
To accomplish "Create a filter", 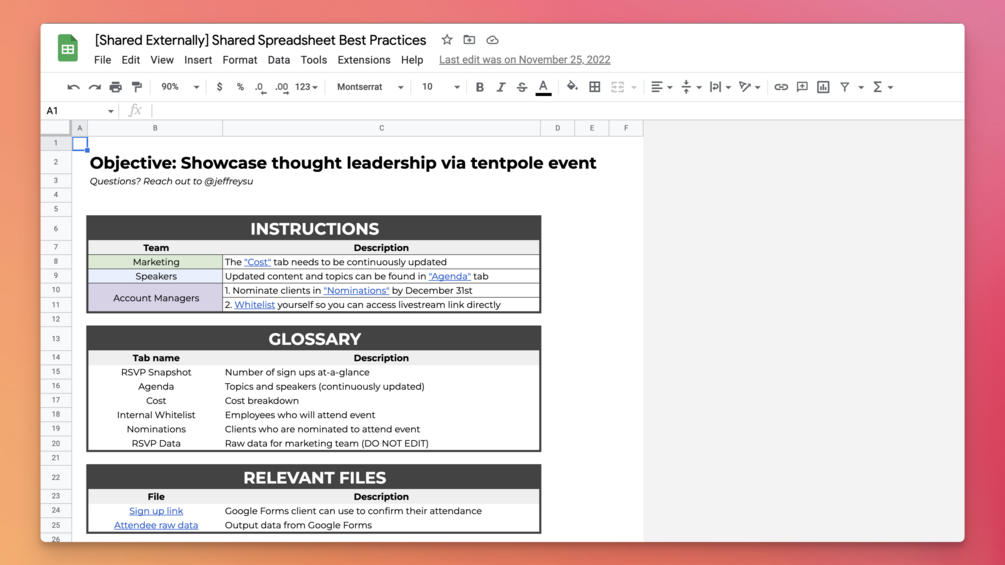I will pyautogui.click(x=845, y=87).
